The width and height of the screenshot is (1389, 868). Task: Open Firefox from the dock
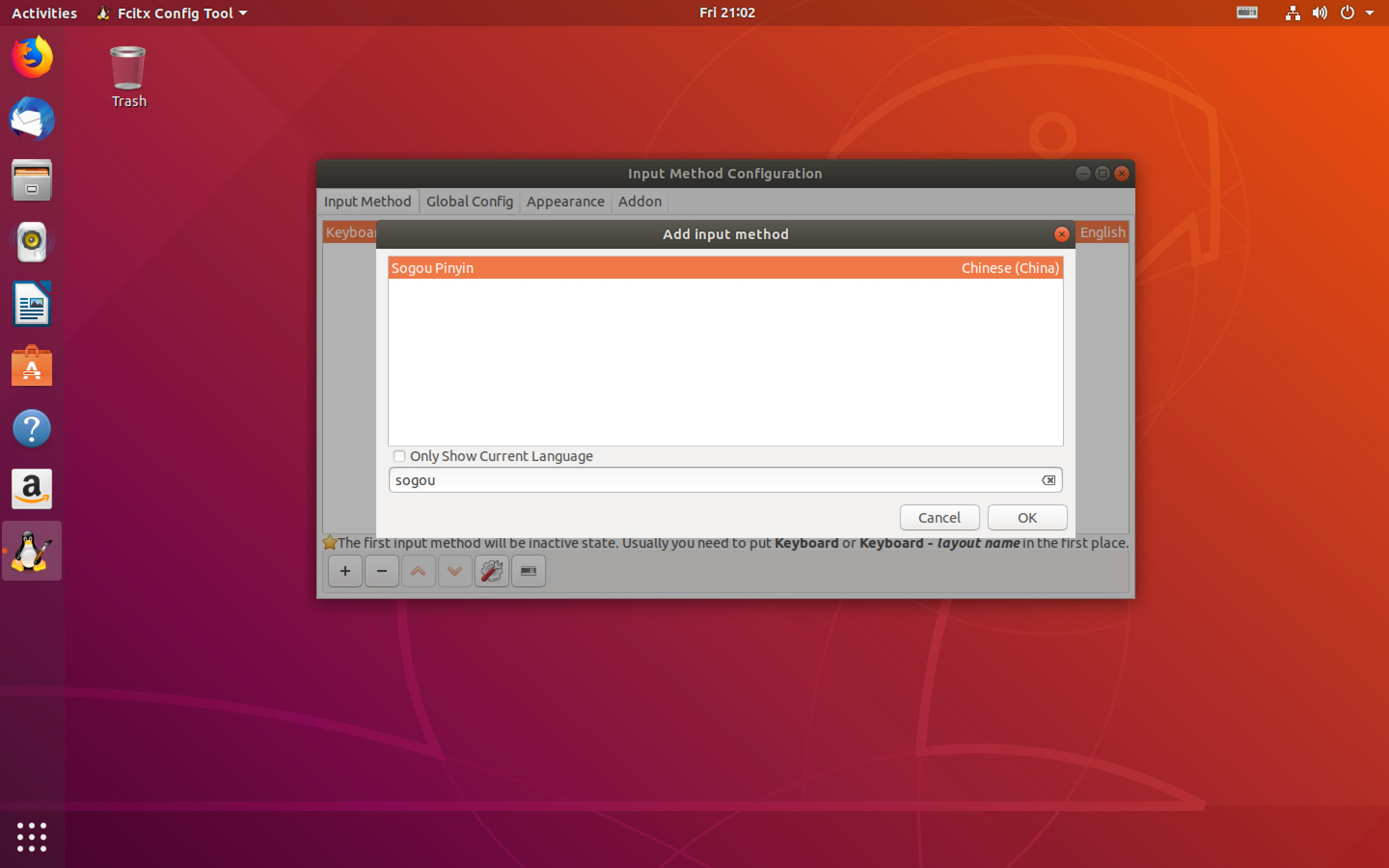tap(32, 57)
